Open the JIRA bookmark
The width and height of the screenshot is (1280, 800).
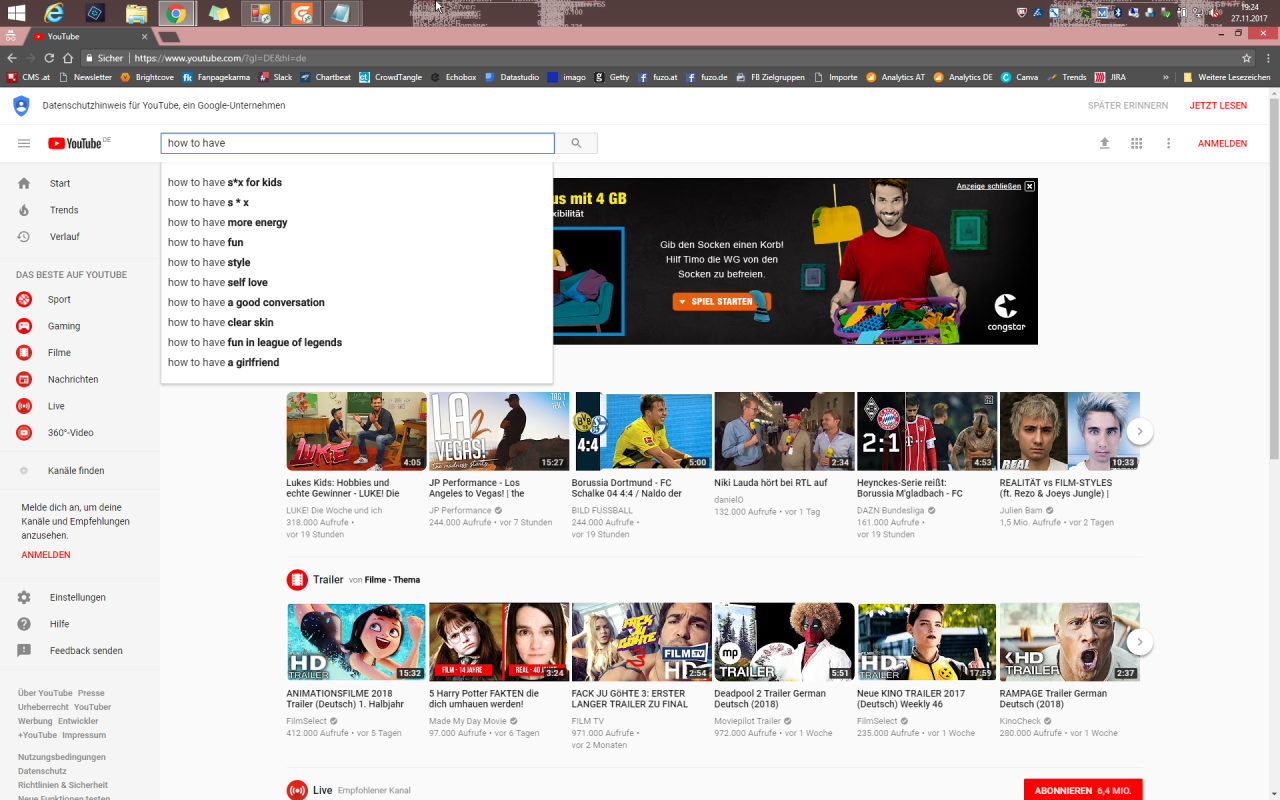pyautogui.click(x=1111, y=77)
